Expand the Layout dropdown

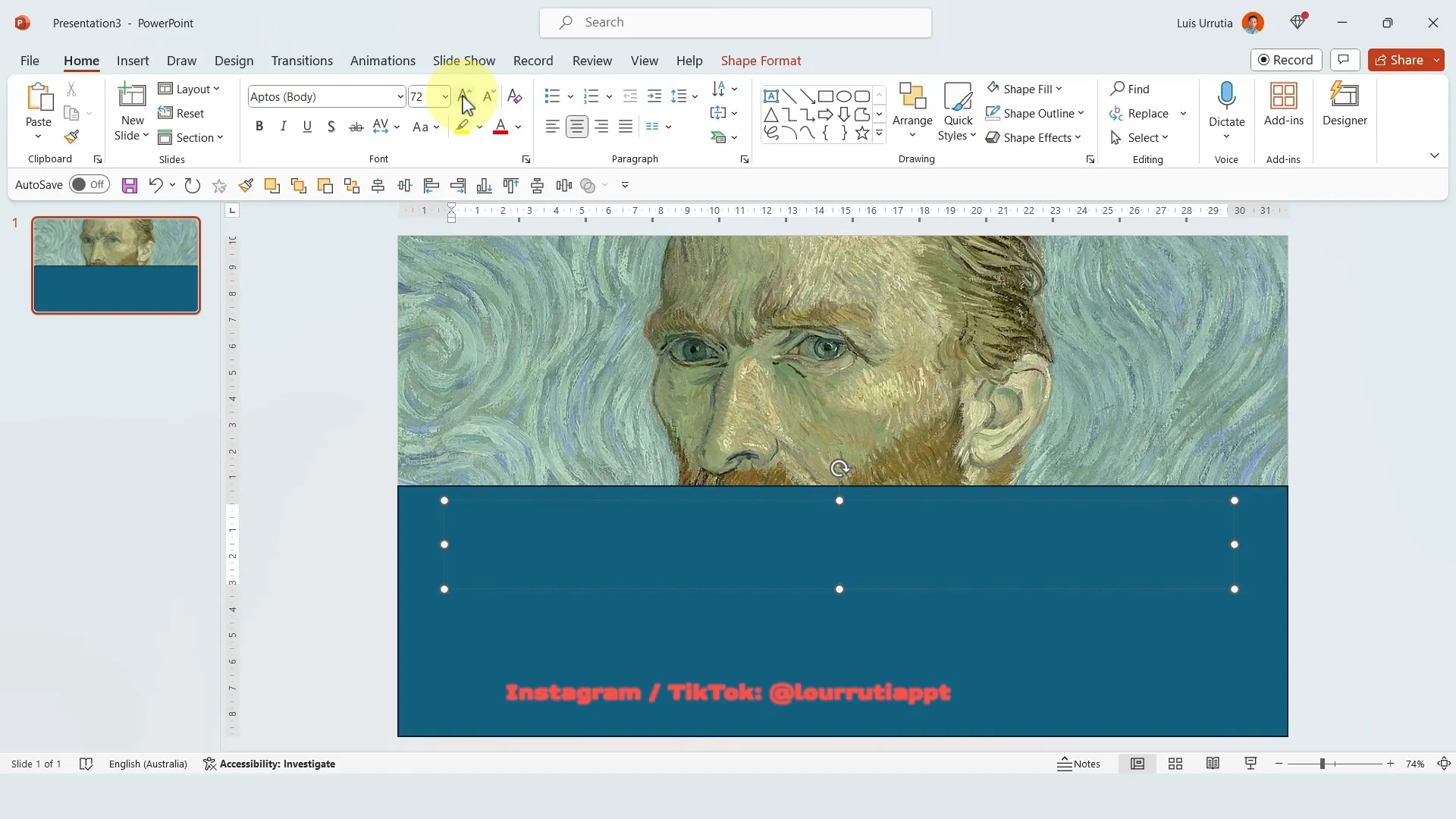pos(189,89)
